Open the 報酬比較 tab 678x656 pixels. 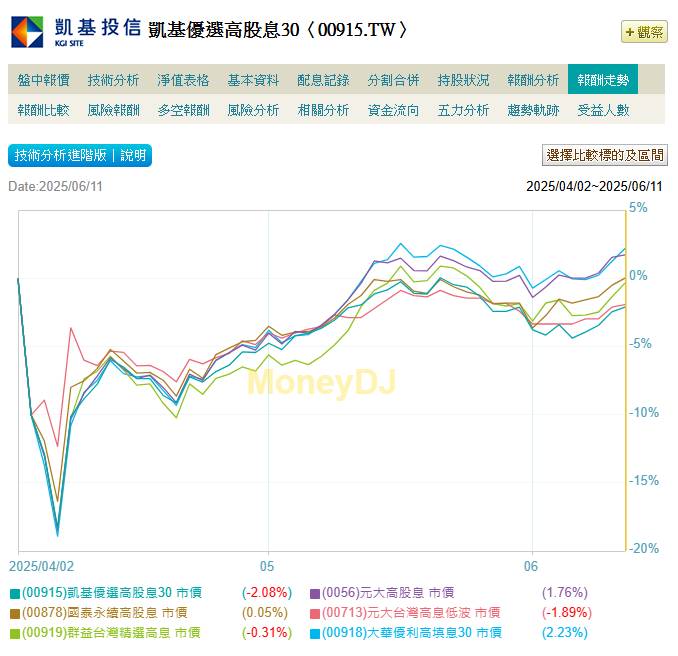[x=43, y=110]
